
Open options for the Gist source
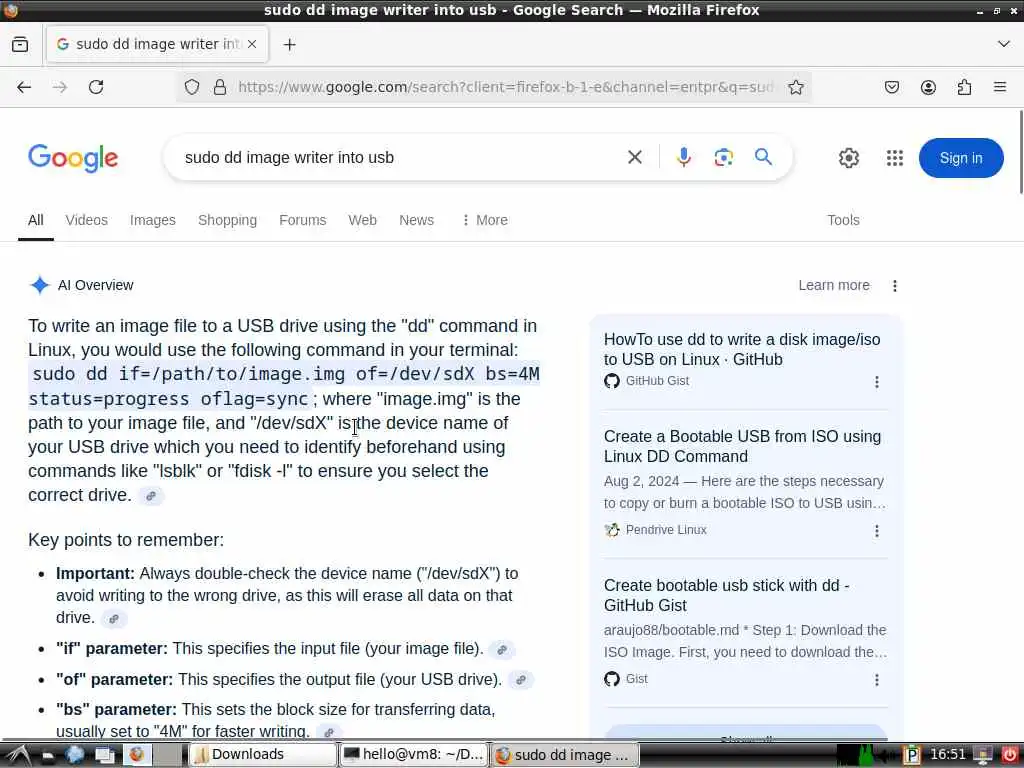pos(876,680)
